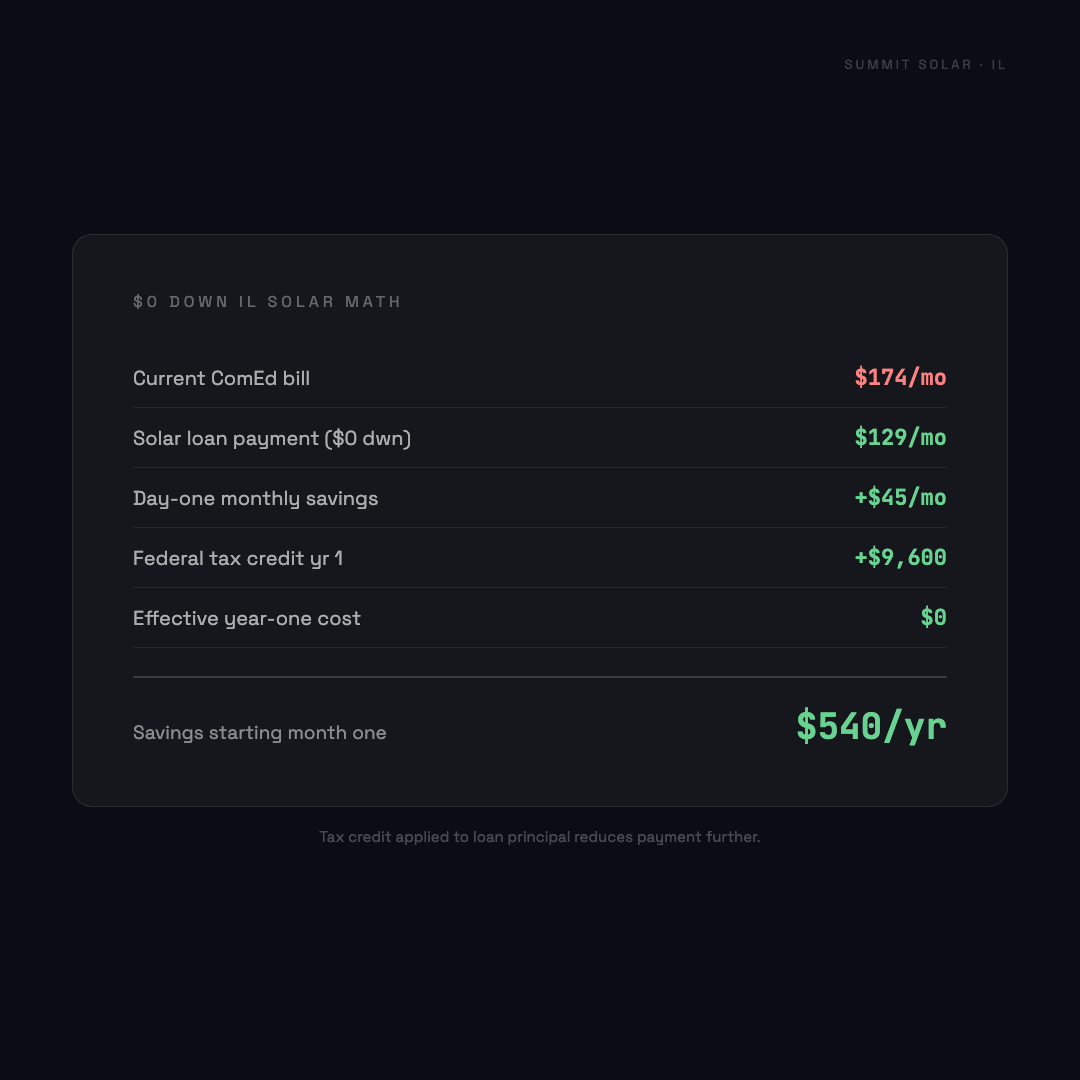
Task: Select the Day-one monthly savings label
Action: click(255, 498)
